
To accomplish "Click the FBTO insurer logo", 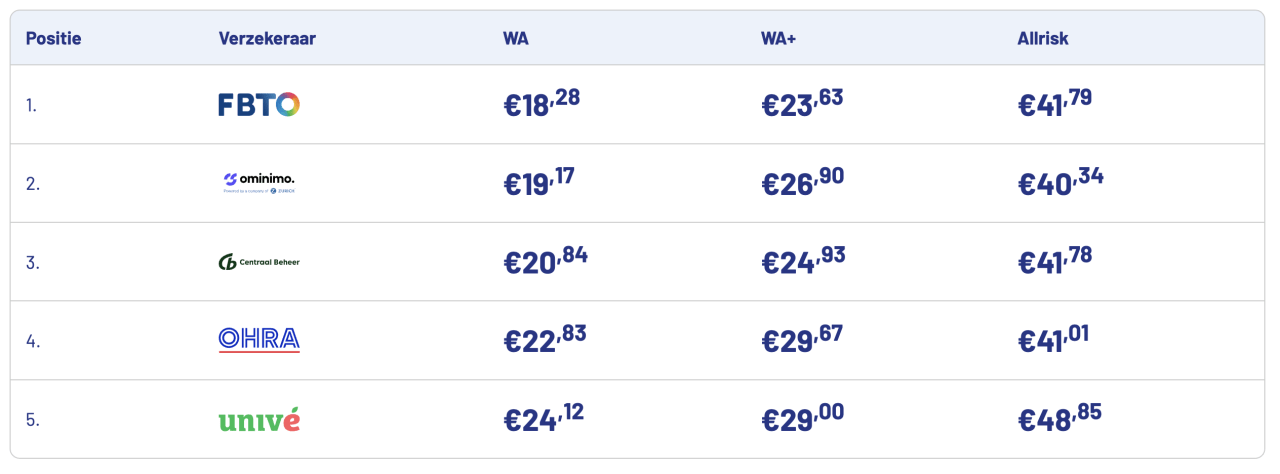I will pyautogui.click(x=259, y=104).
